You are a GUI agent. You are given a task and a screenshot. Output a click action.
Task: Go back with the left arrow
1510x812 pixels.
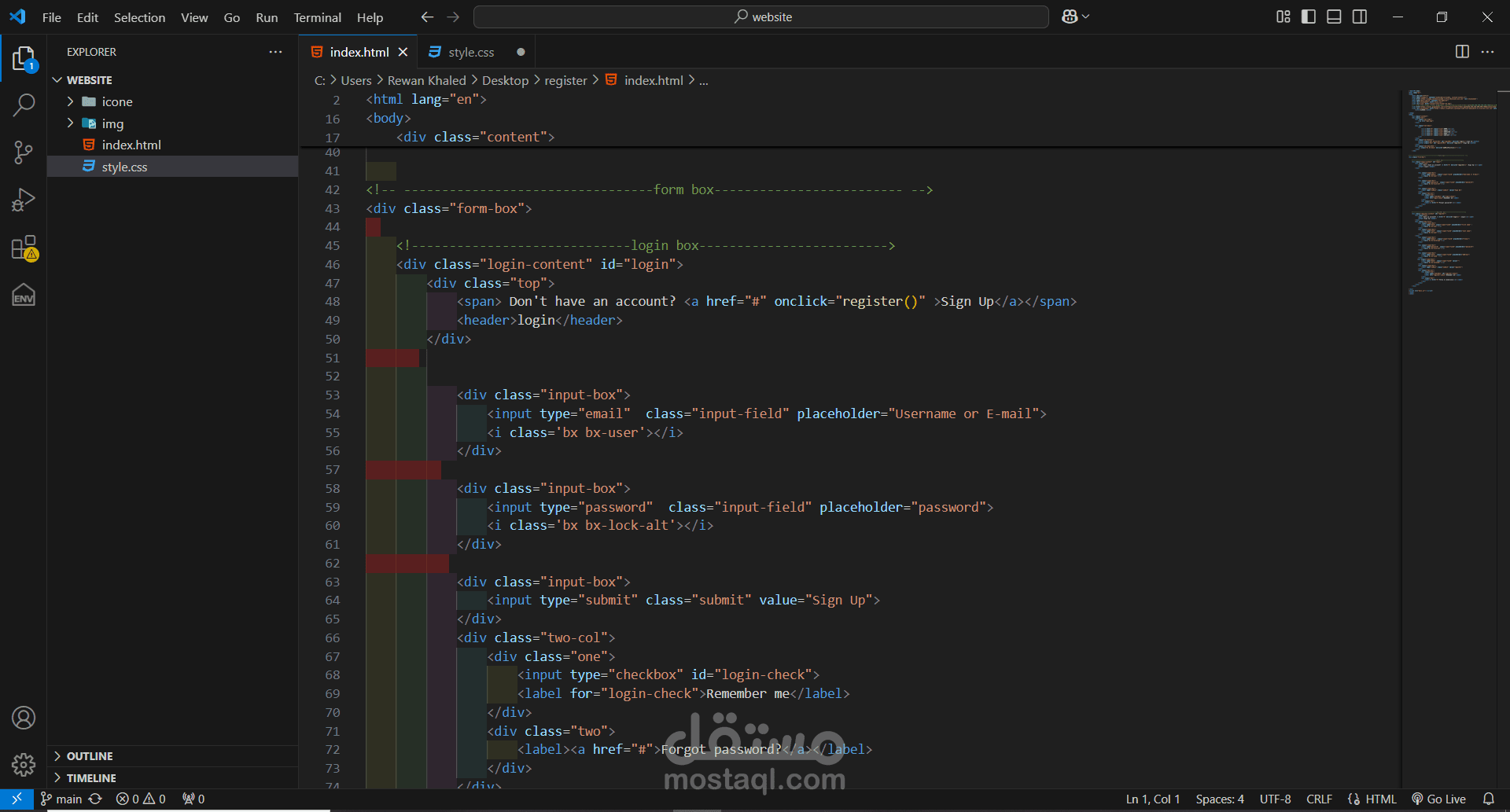(427, 17)
